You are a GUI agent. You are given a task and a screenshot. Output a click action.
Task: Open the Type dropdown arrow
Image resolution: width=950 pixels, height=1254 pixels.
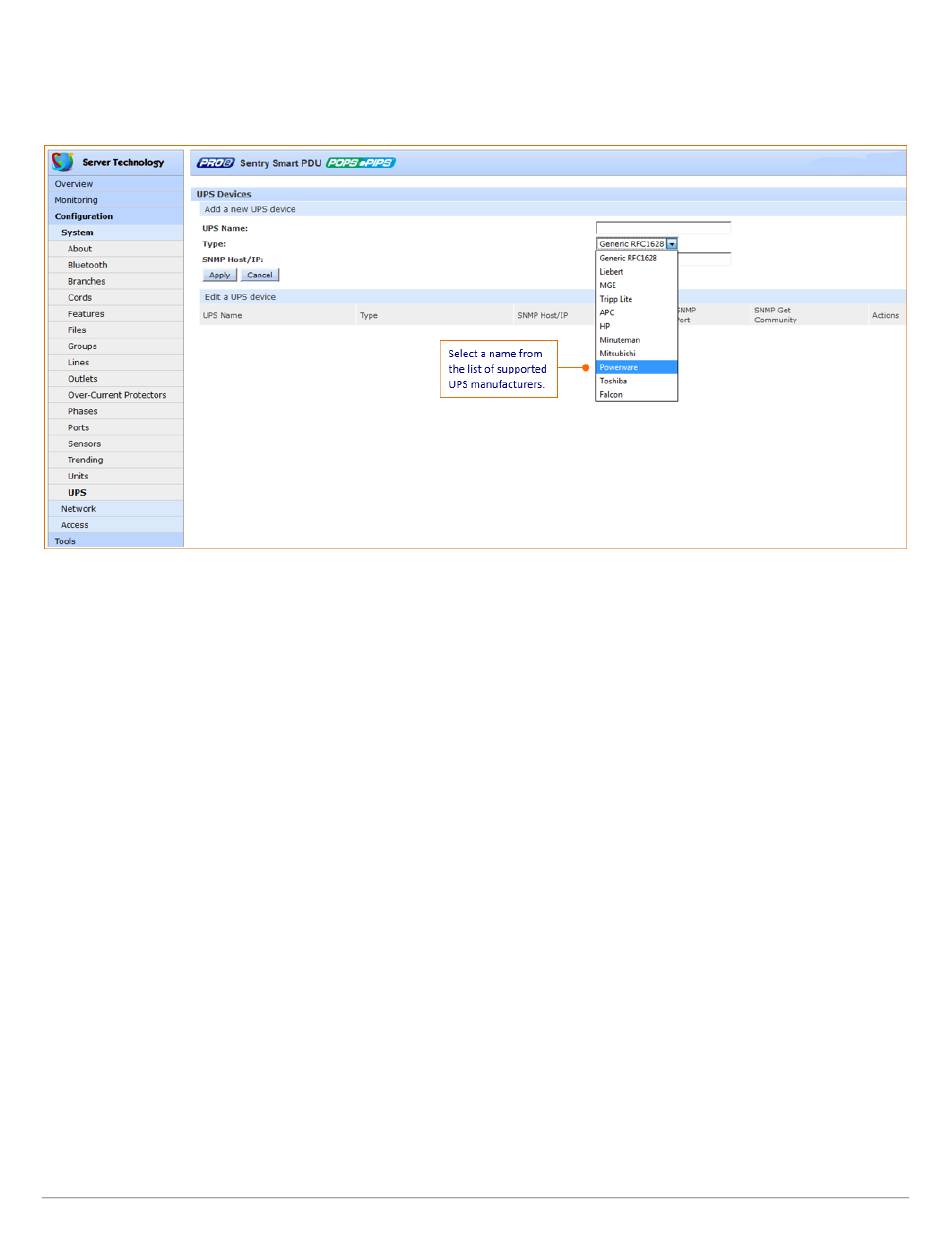coord(672,244)
